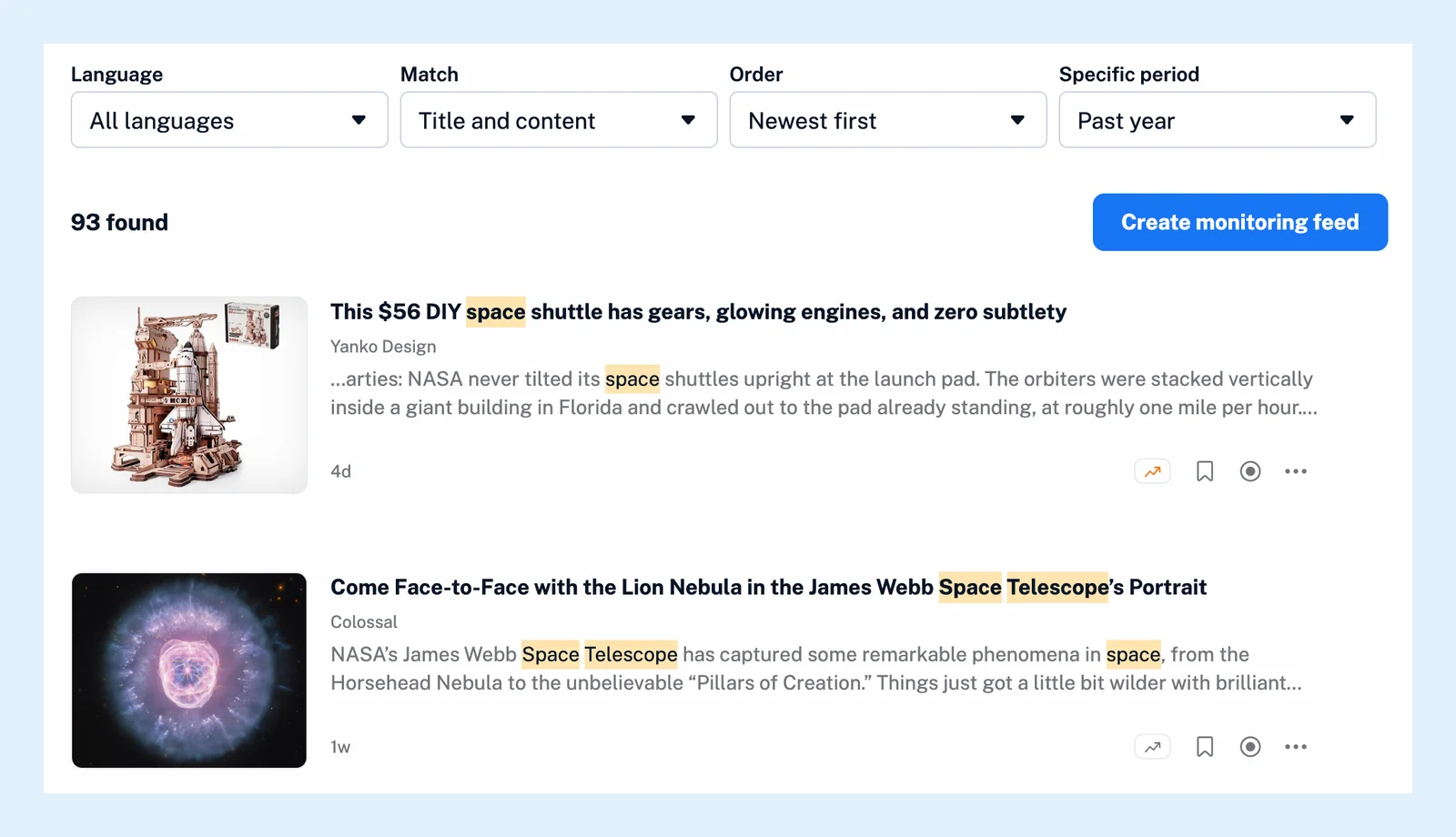Open the All languages dropdown
The image size is (1456, 837).
(229, 119)
